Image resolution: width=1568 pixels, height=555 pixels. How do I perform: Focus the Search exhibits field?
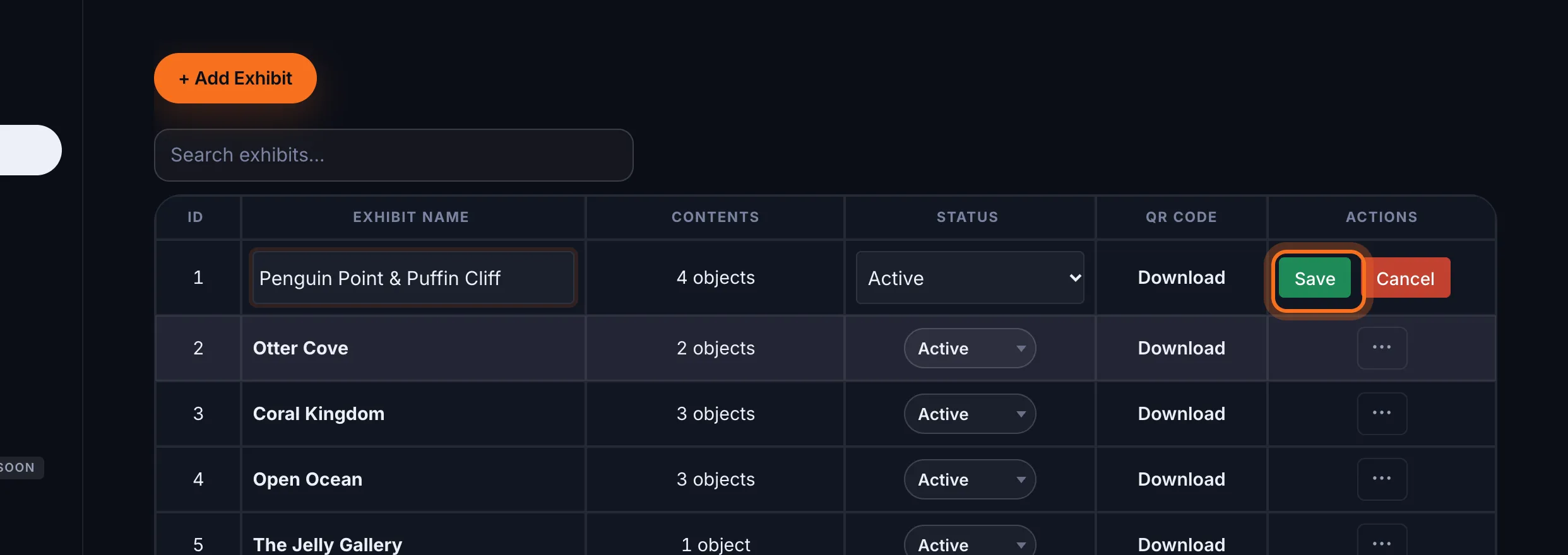(x=393, y=155)
